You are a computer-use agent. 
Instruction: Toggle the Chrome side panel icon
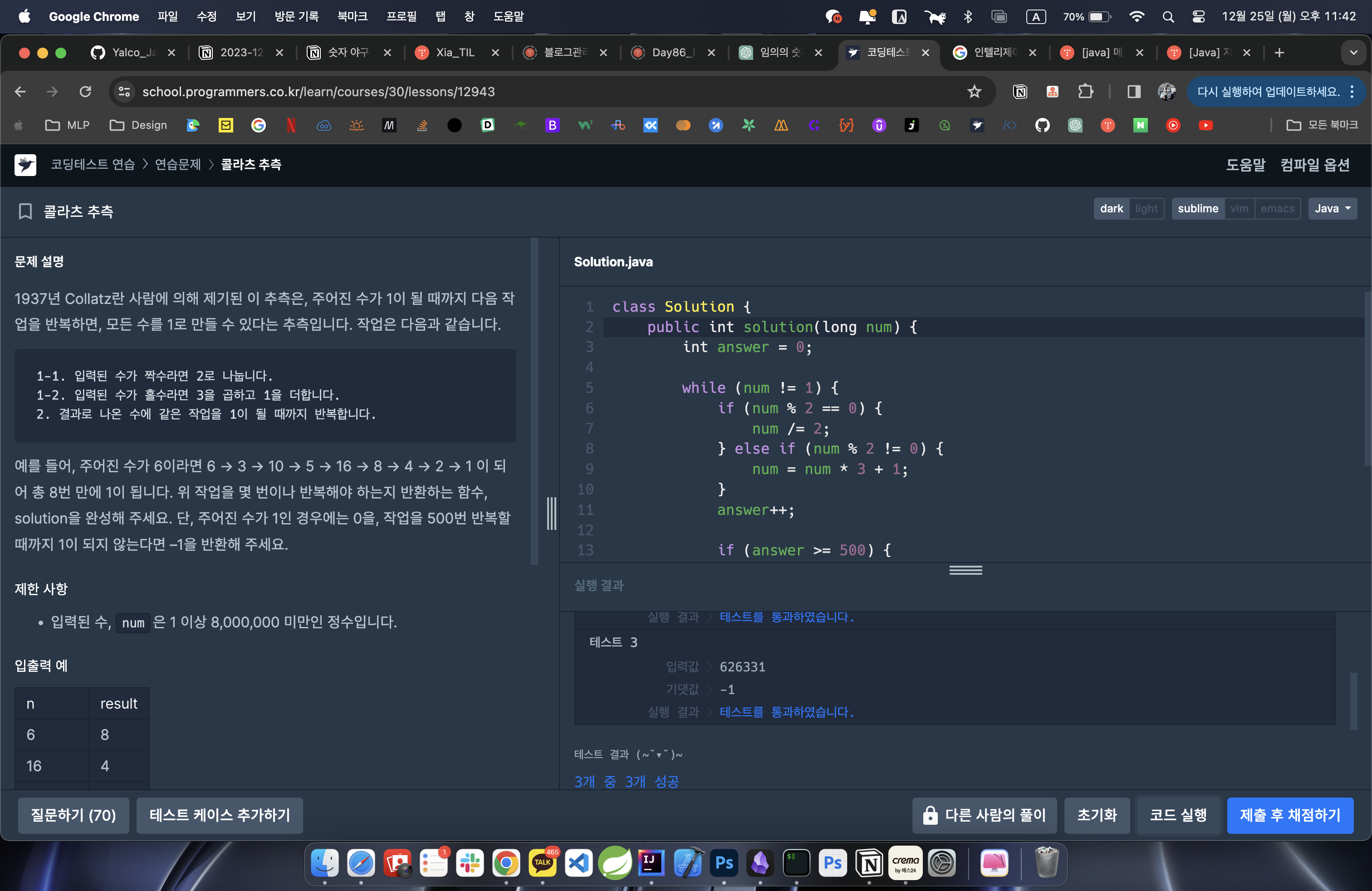pos(1133,92)
